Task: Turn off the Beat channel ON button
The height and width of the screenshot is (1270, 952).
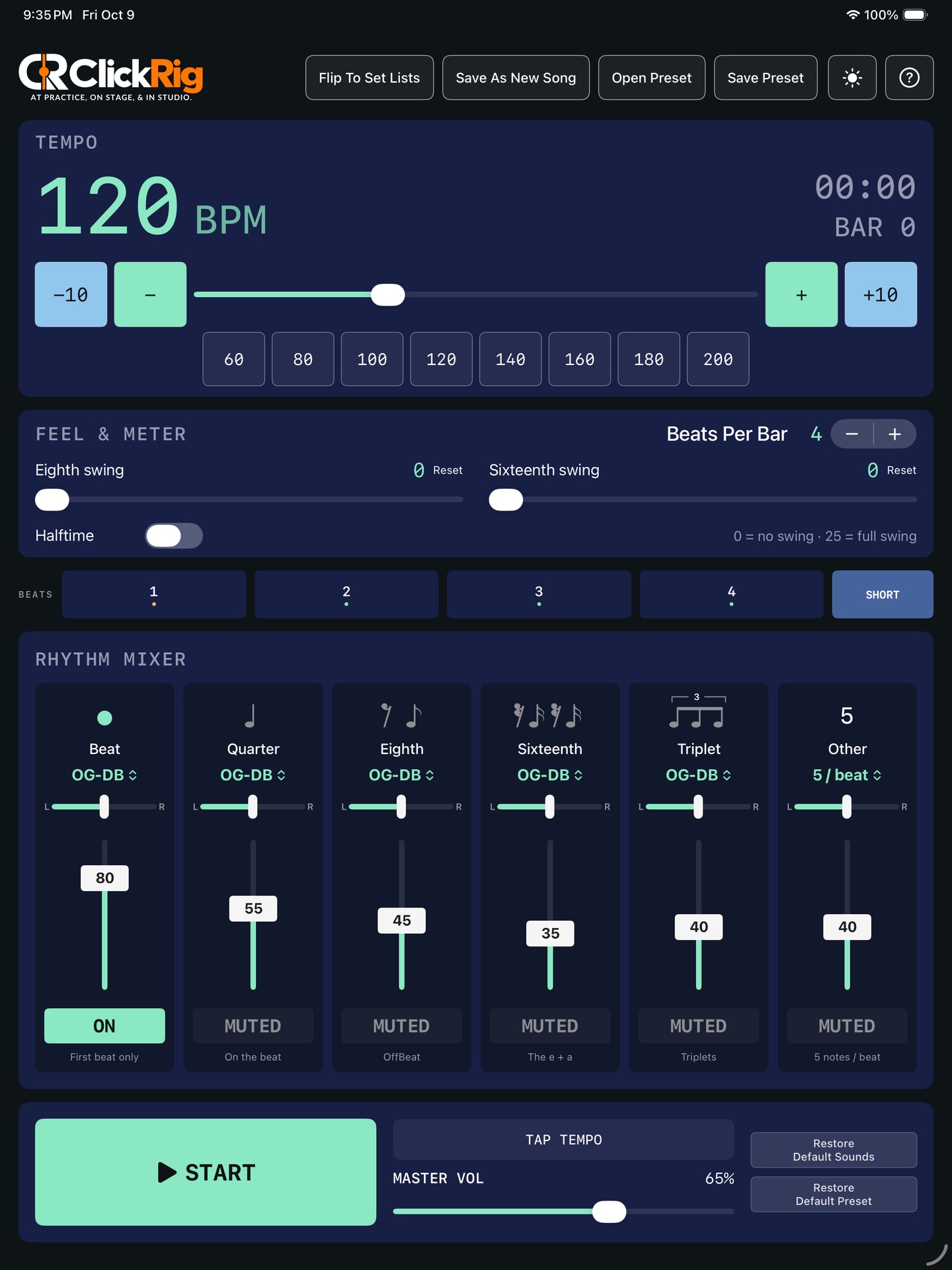Action: [104, 1026]
